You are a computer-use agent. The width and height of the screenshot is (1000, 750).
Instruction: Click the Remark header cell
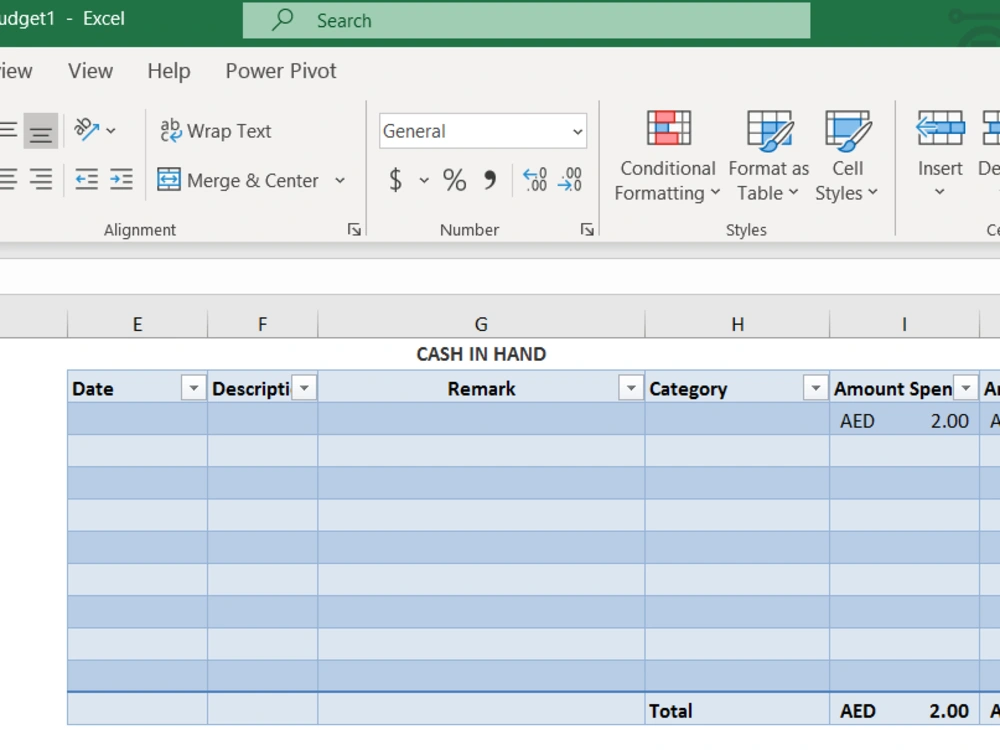[x=481, y=388]
